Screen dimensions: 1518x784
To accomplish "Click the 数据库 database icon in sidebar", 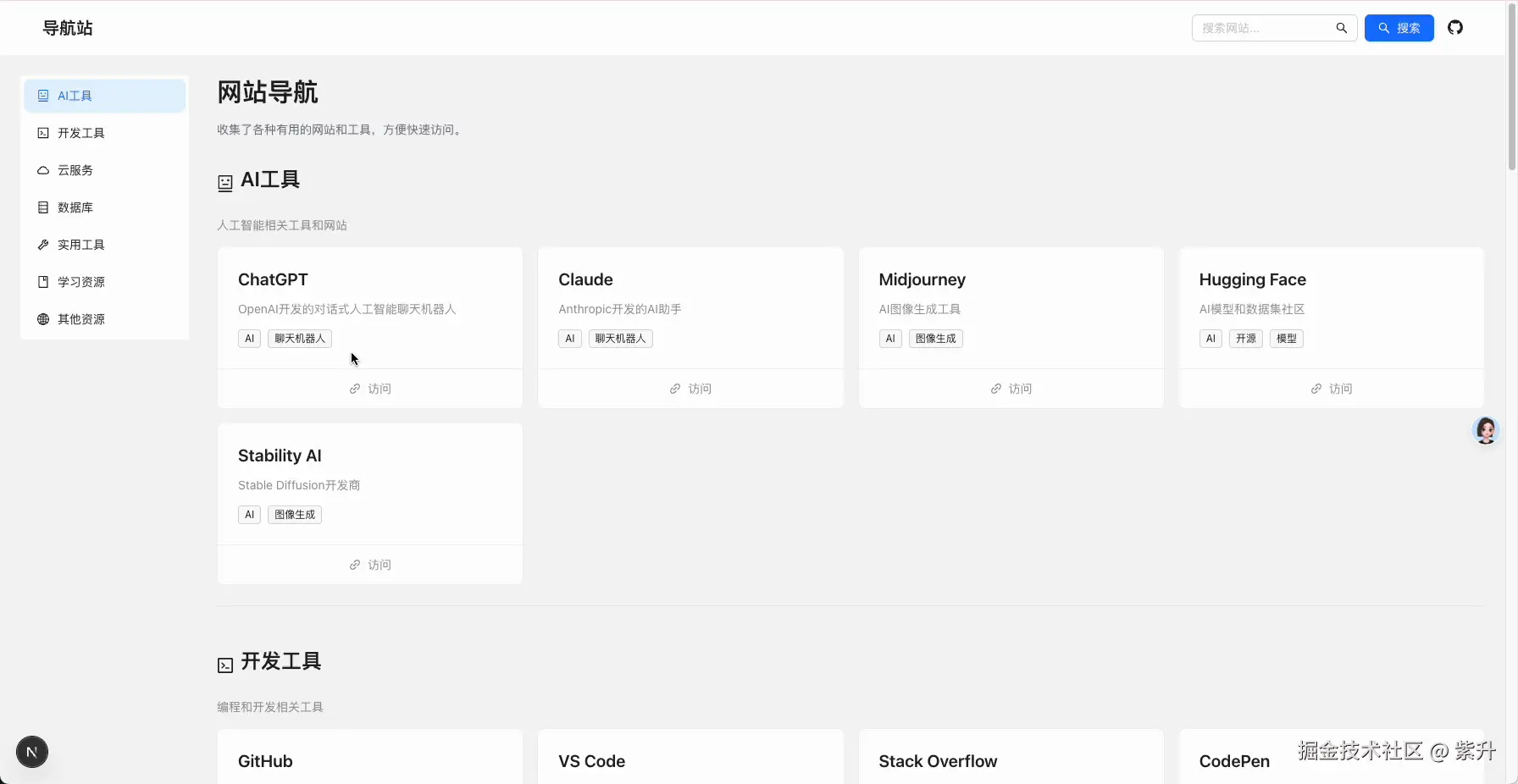I will 42,207.
